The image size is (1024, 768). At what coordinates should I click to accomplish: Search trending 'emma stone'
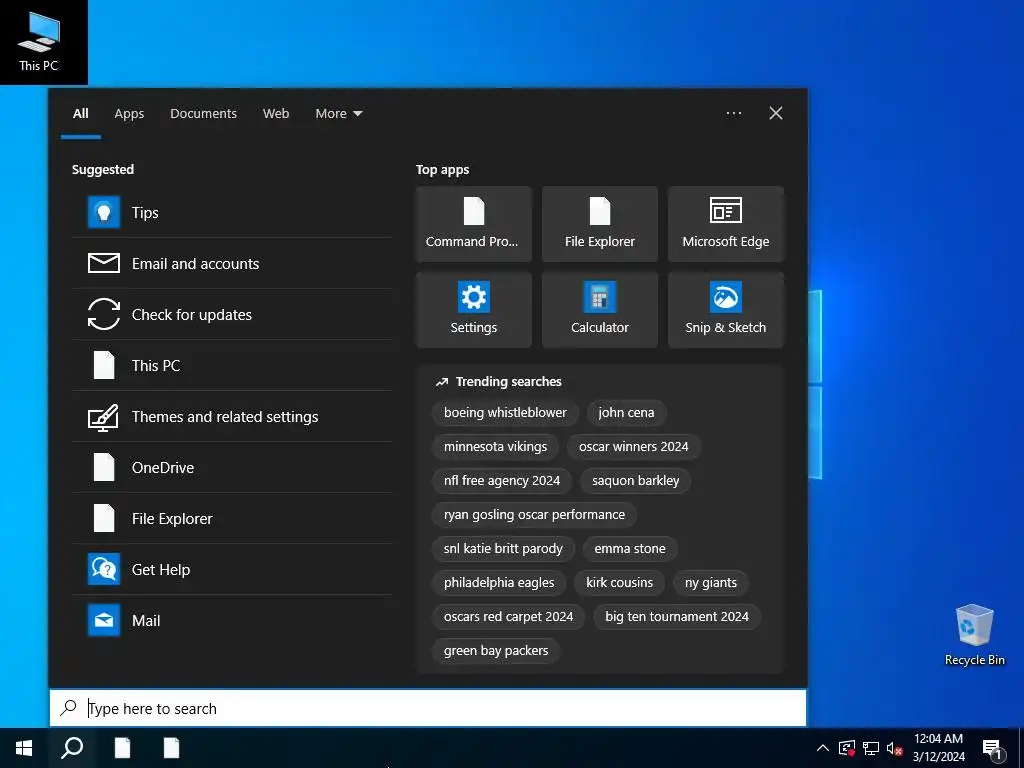[x=630, y=549]
